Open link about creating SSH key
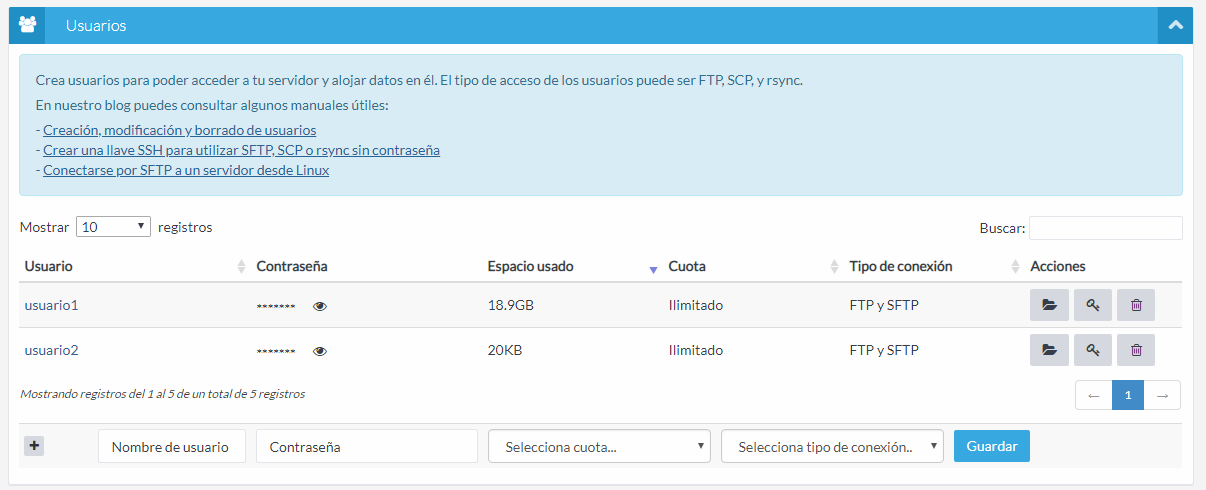The height and width of the screenshot is (490, 1206). (241, 150)
